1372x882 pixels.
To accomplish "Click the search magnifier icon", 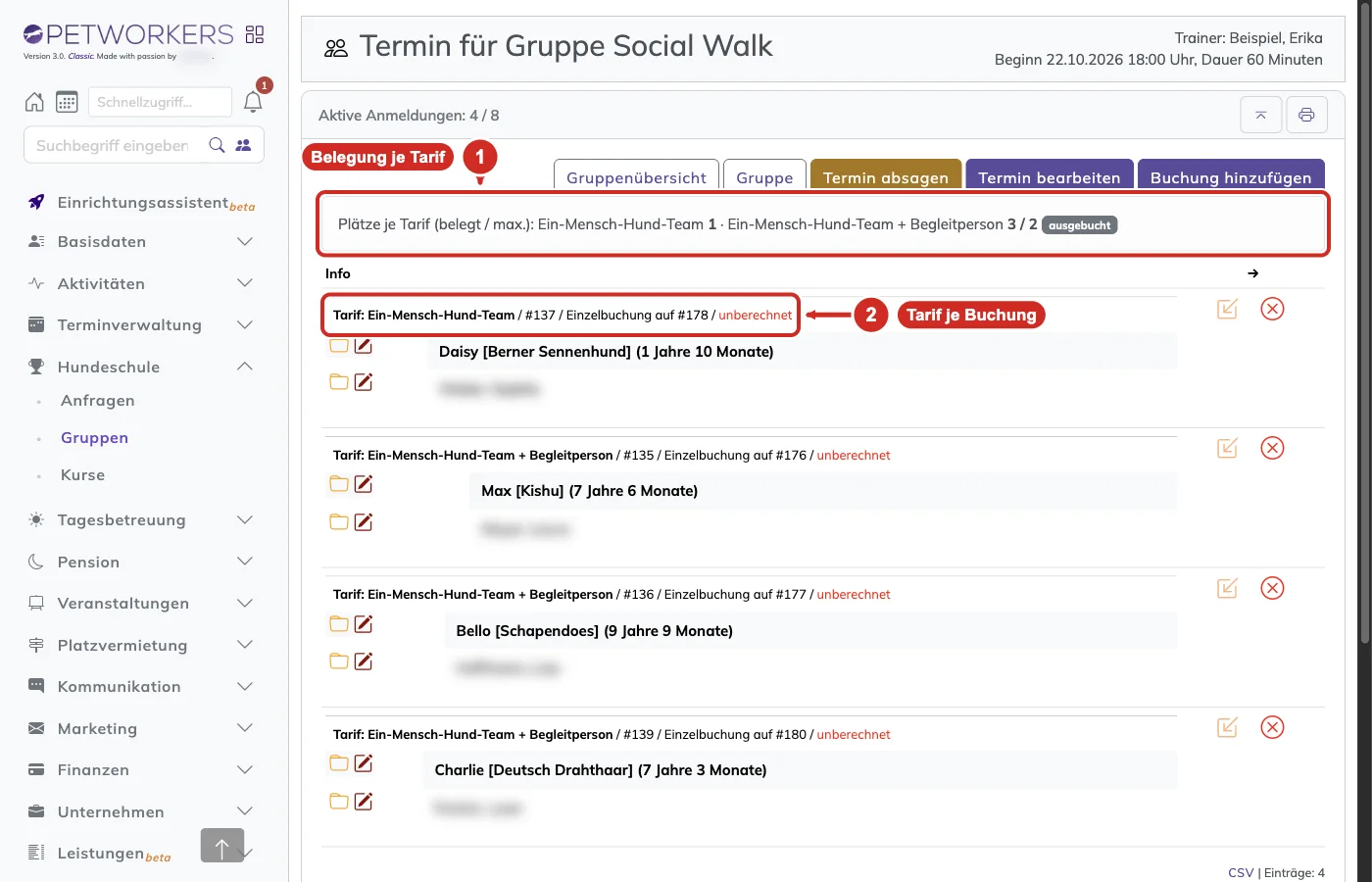I will pyautogui.click(x=218, y=145).
